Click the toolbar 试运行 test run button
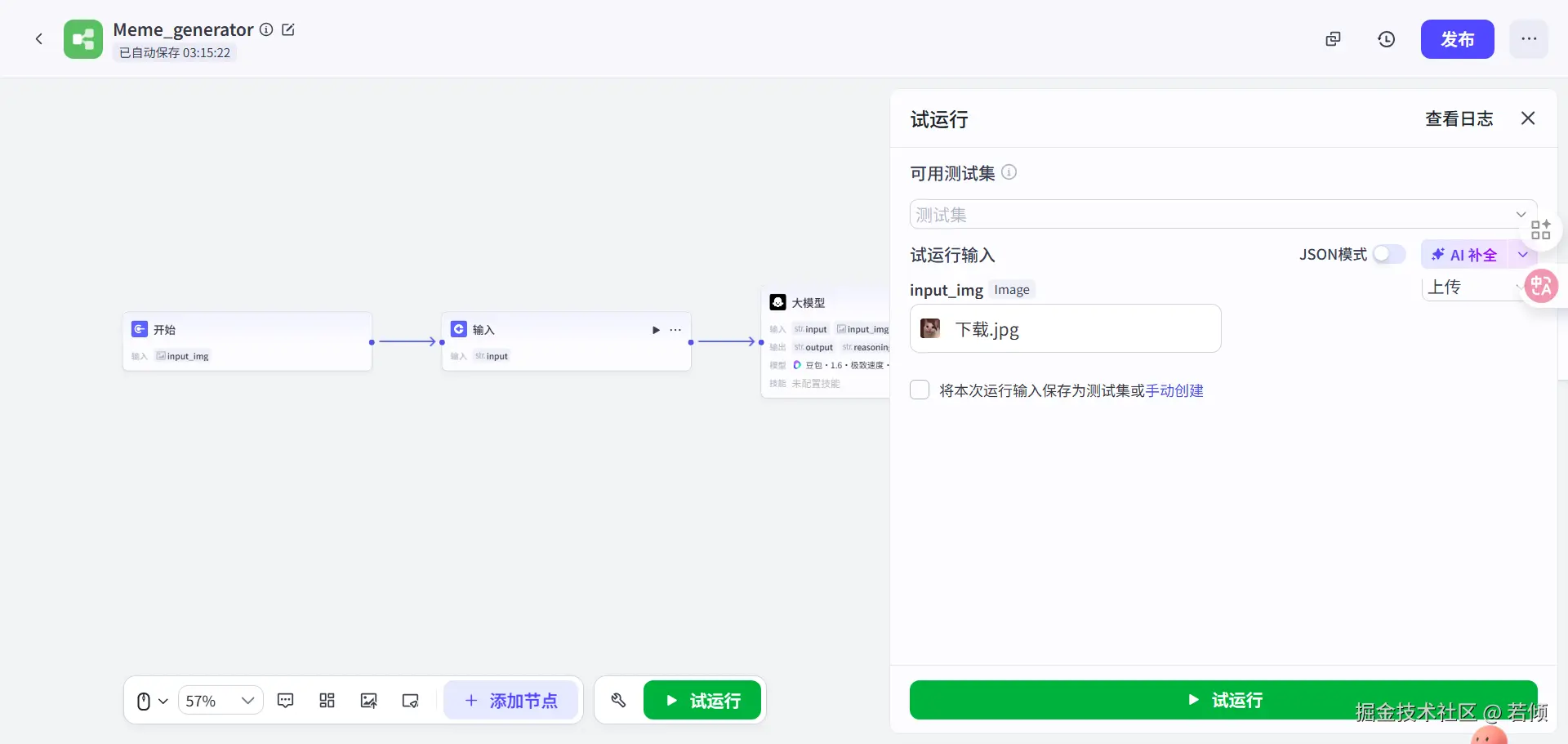The image size is (1568, 744). (702, 701)
